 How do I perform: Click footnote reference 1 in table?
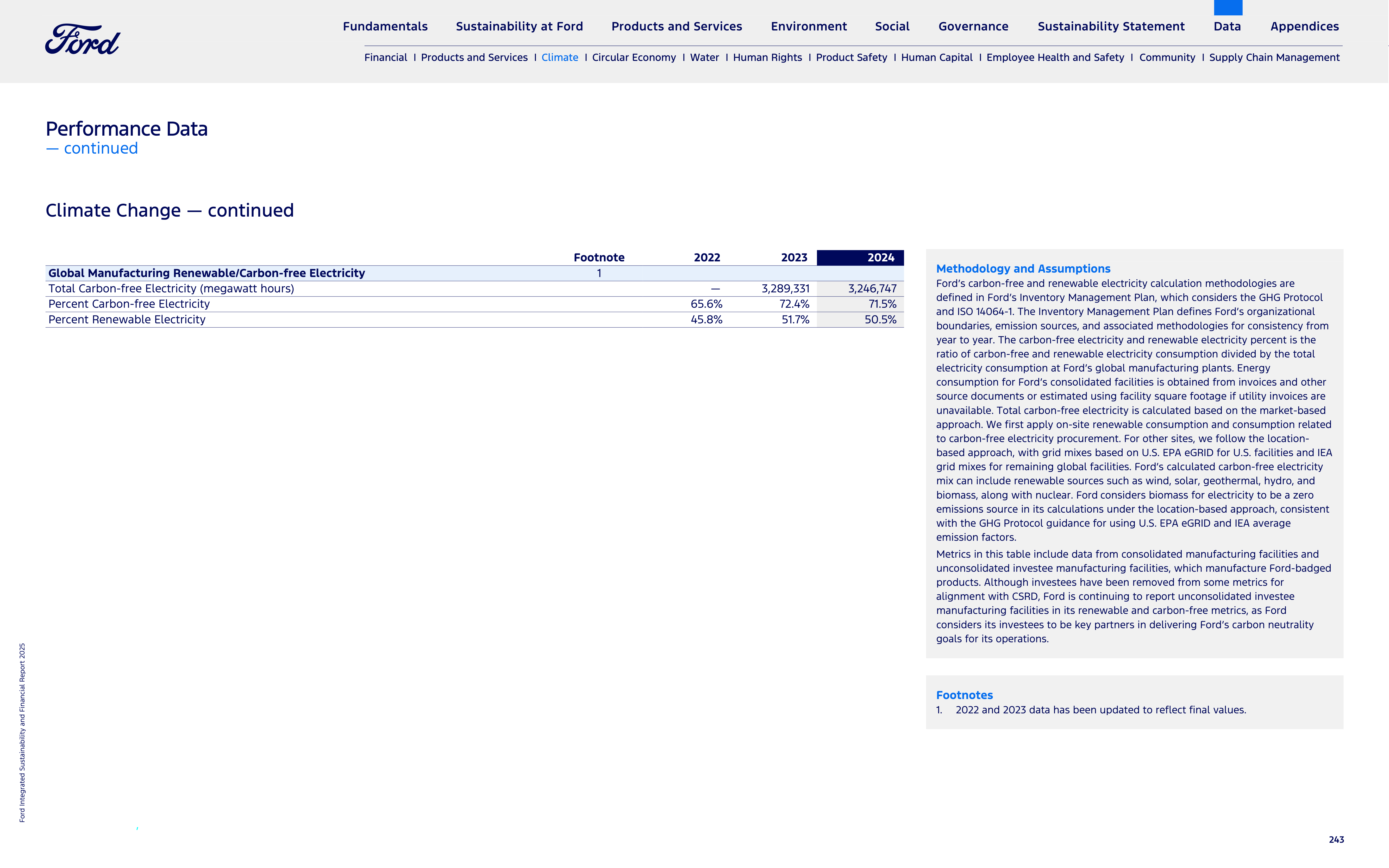pos(599,273)
